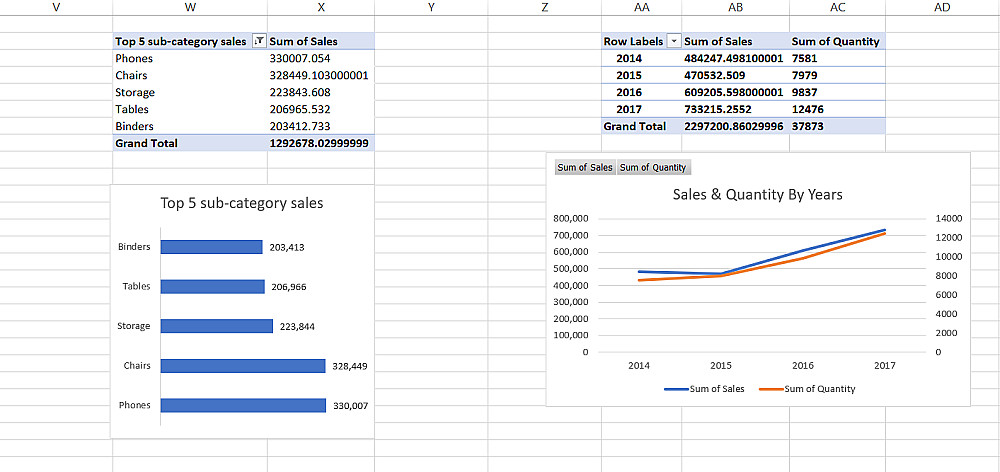The height and width of the screenshot is (472, 1000).
Task: Click the Sum of Quantity chart field button
Action: (x=653, y=167)
